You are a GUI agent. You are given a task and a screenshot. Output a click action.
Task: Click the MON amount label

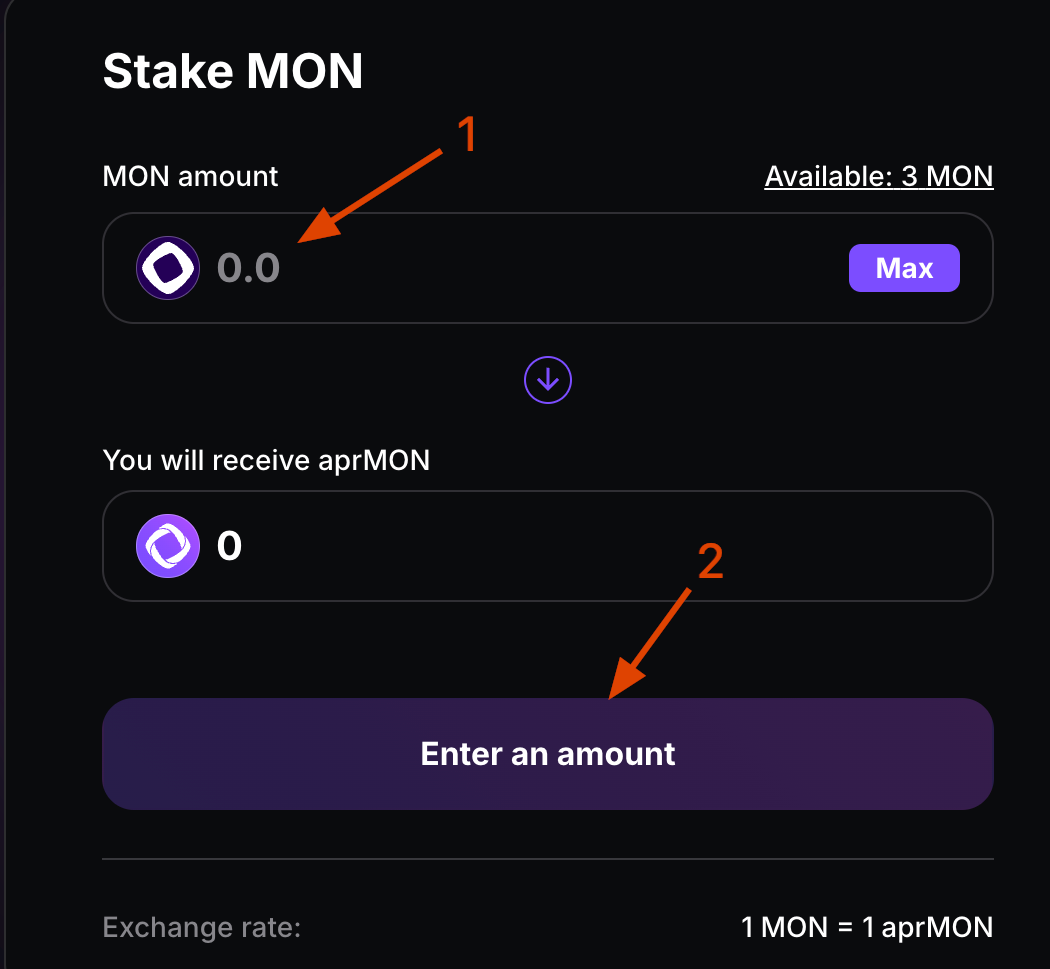(190, 177)
